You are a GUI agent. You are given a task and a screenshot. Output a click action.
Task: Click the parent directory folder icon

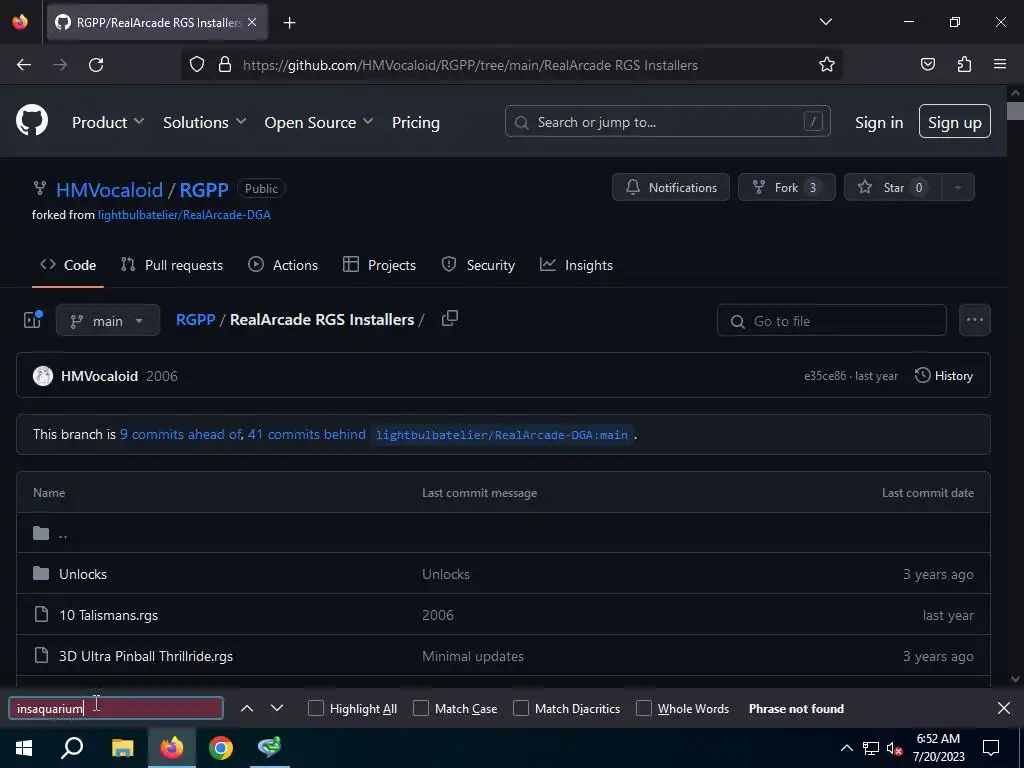41,534
